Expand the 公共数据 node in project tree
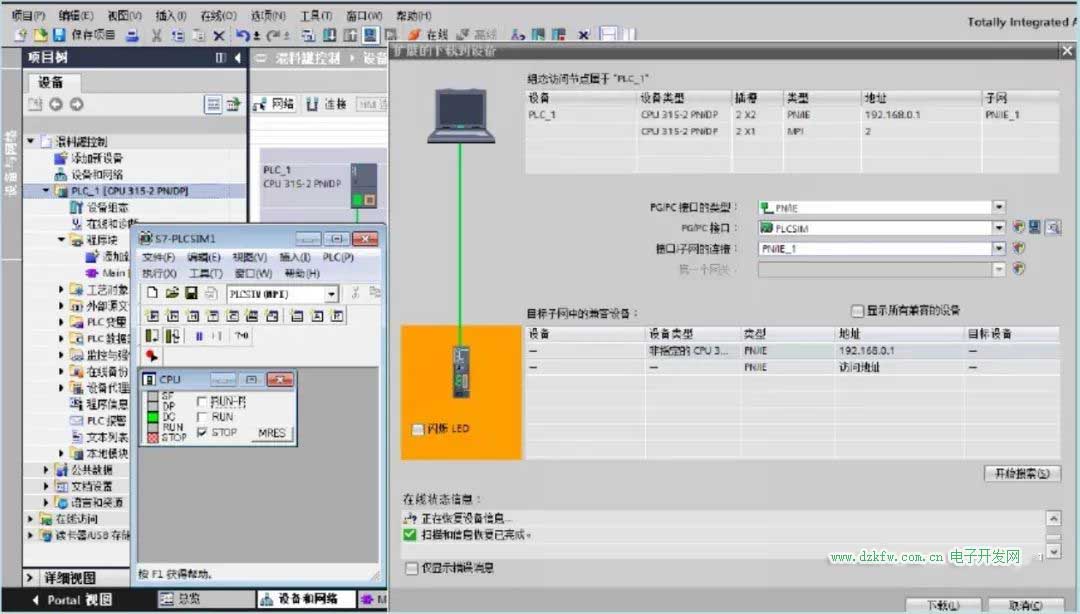 (46, 470)
